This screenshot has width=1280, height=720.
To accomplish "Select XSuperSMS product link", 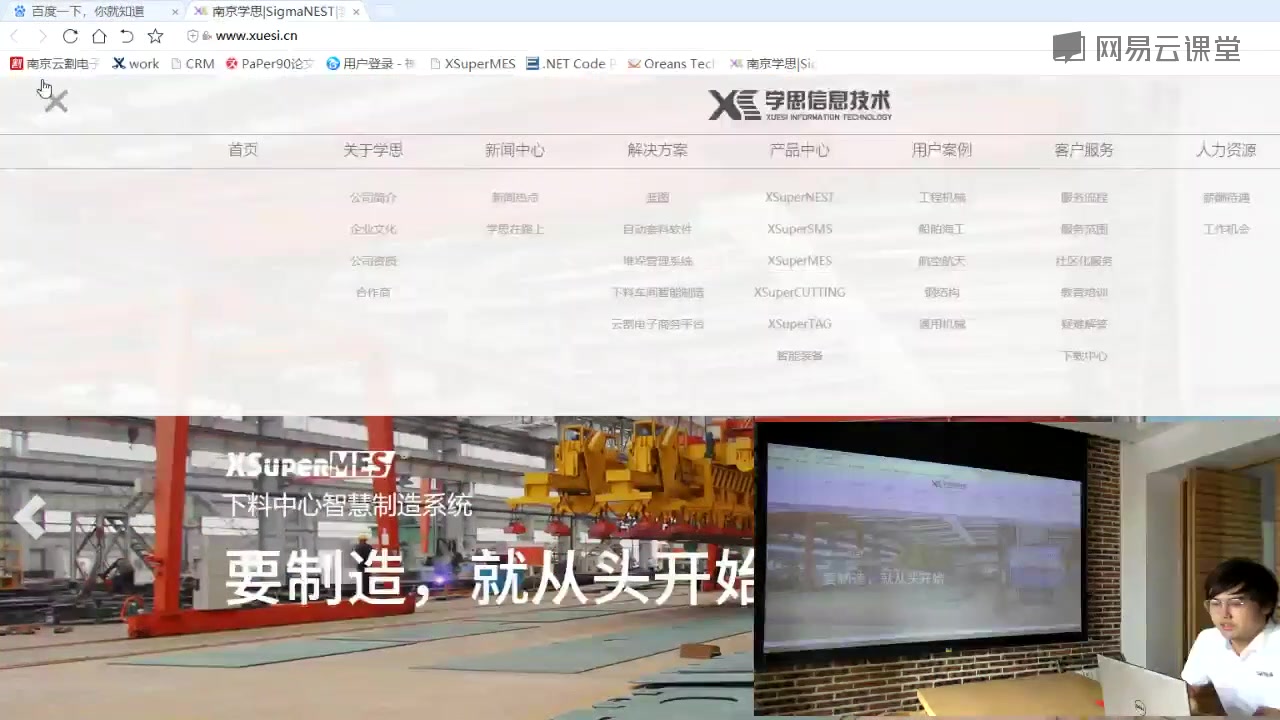I will 799,229.
